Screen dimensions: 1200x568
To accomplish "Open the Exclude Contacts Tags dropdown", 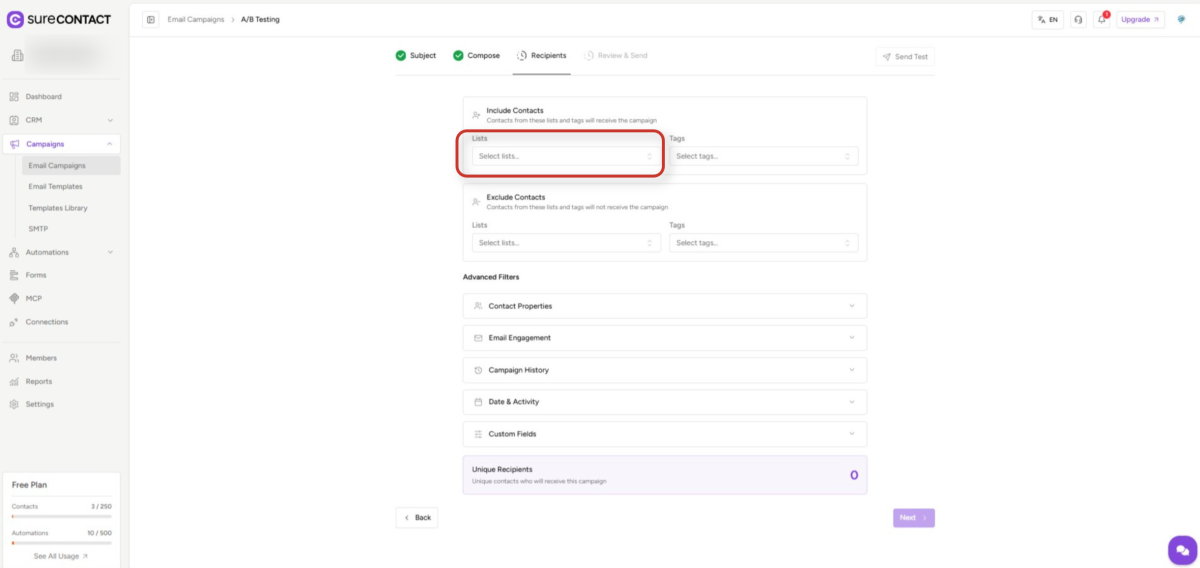I will (764, 243).
